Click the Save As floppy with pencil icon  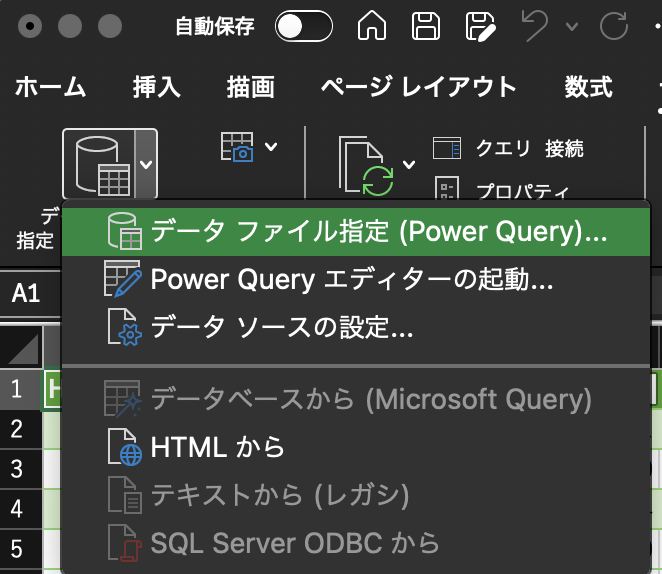(x=480, y=27)
